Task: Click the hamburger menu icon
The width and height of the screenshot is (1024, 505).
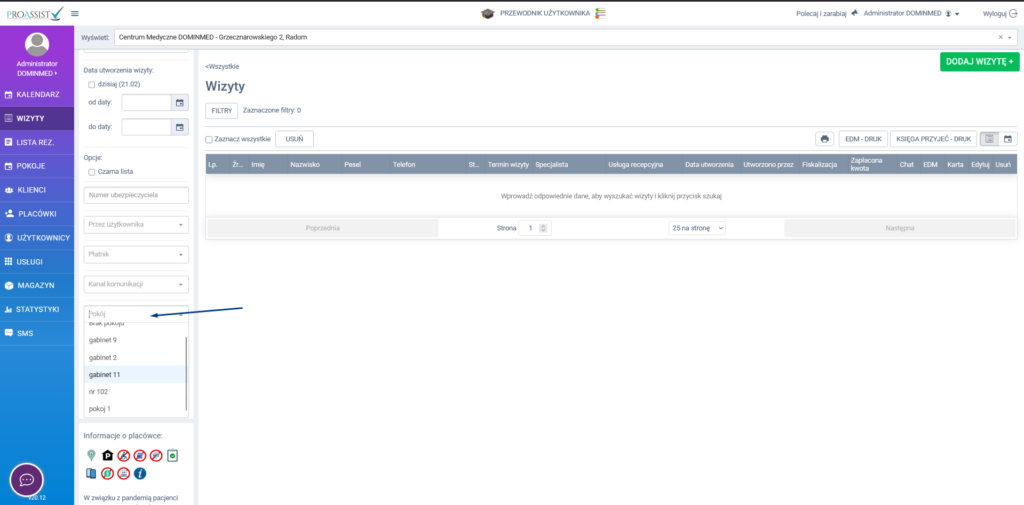Action: point(75,13)
